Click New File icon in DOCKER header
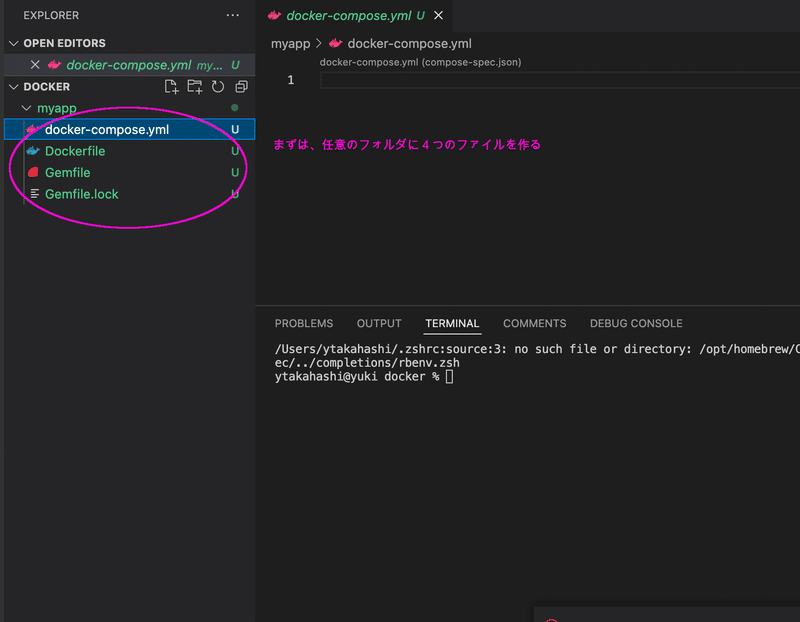The width and height of the screenshot is (800, 622). (171, 87)
